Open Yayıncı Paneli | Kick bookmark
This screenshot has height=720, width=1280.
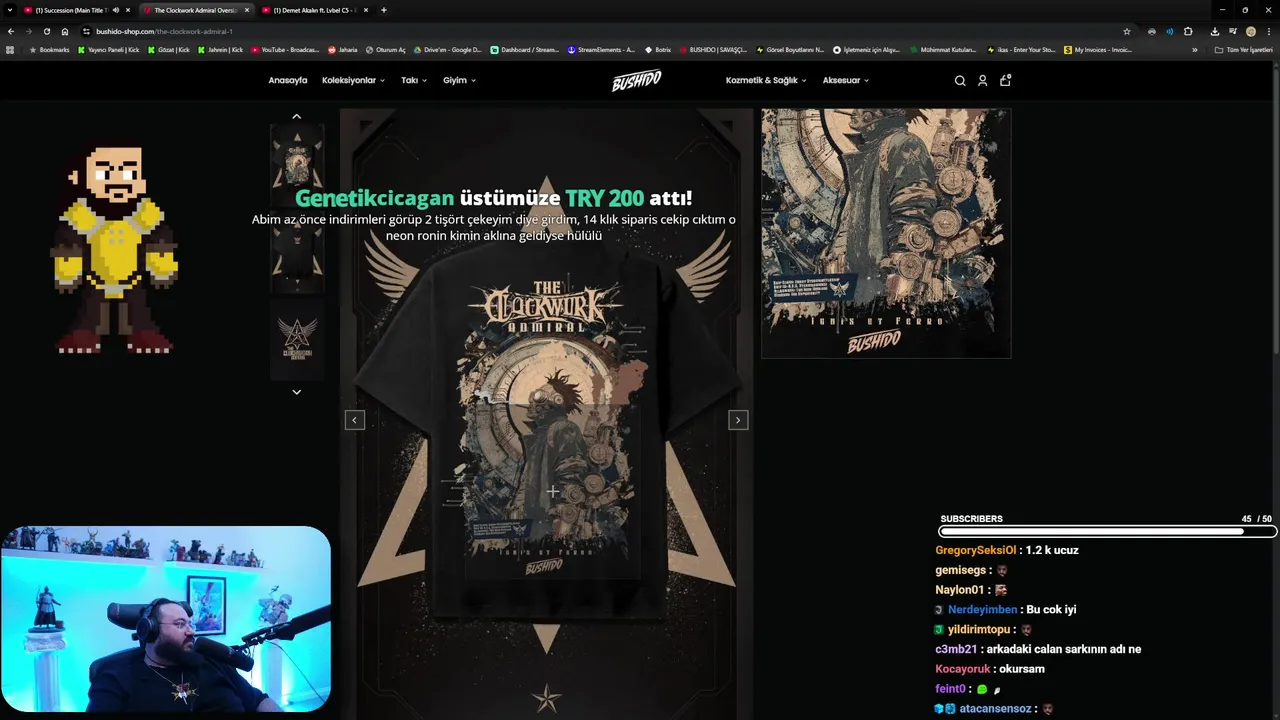pos(108,49)
